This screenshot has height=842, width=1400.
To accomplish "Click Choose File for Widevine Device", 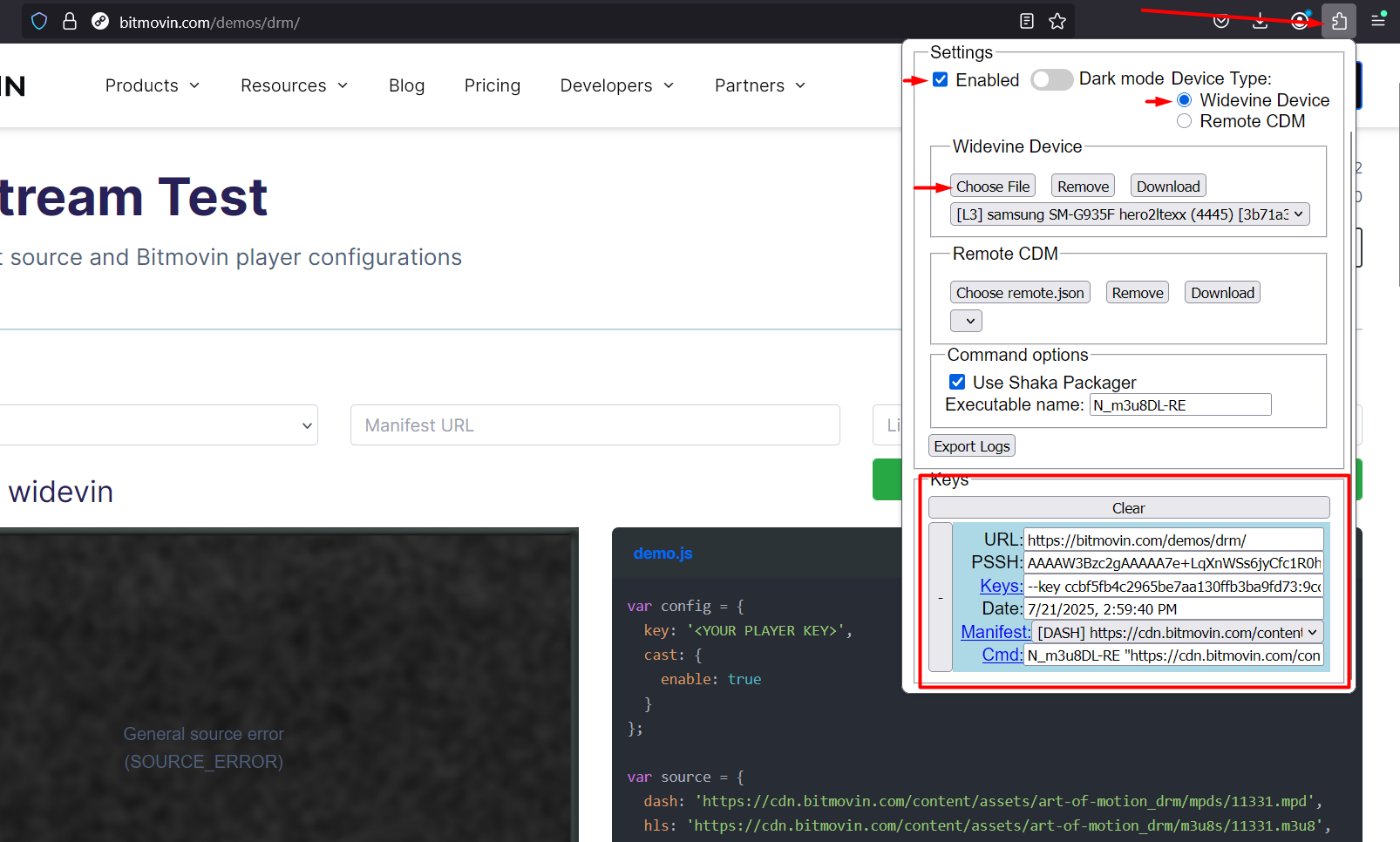I will tap(993, 186).
